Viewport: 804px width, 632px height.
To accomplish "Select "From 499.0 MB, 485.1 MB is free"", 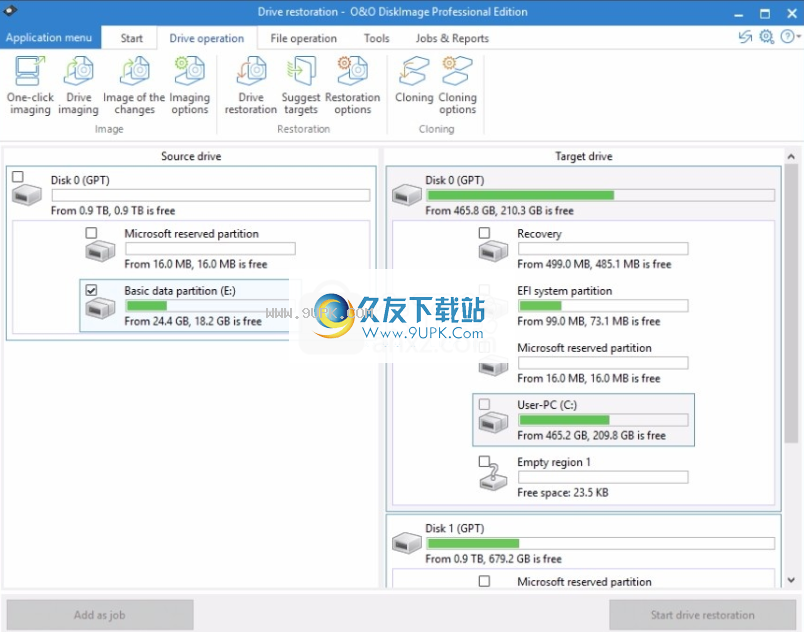I will coord(594,264).
